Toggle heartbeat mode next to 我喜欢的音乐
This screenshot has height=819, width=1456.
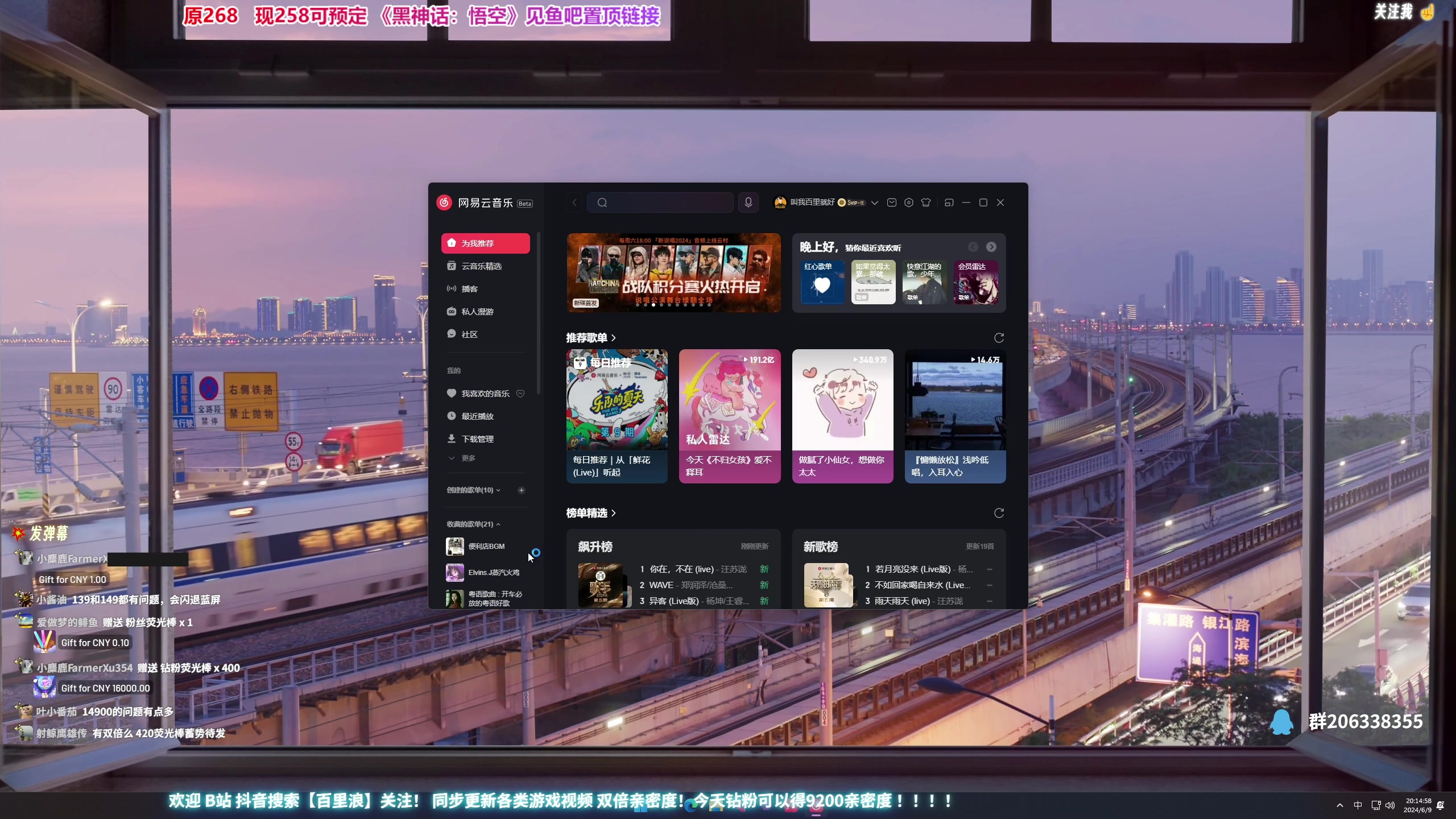pos(520,394)
